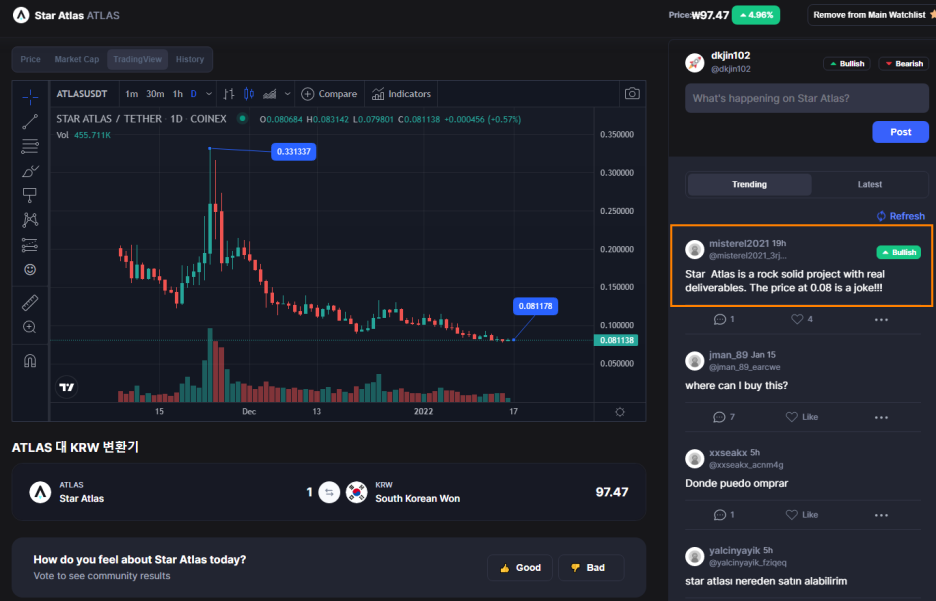
Task: Take a chart snapshot with camera icon
Action: (x=632, y=94)
